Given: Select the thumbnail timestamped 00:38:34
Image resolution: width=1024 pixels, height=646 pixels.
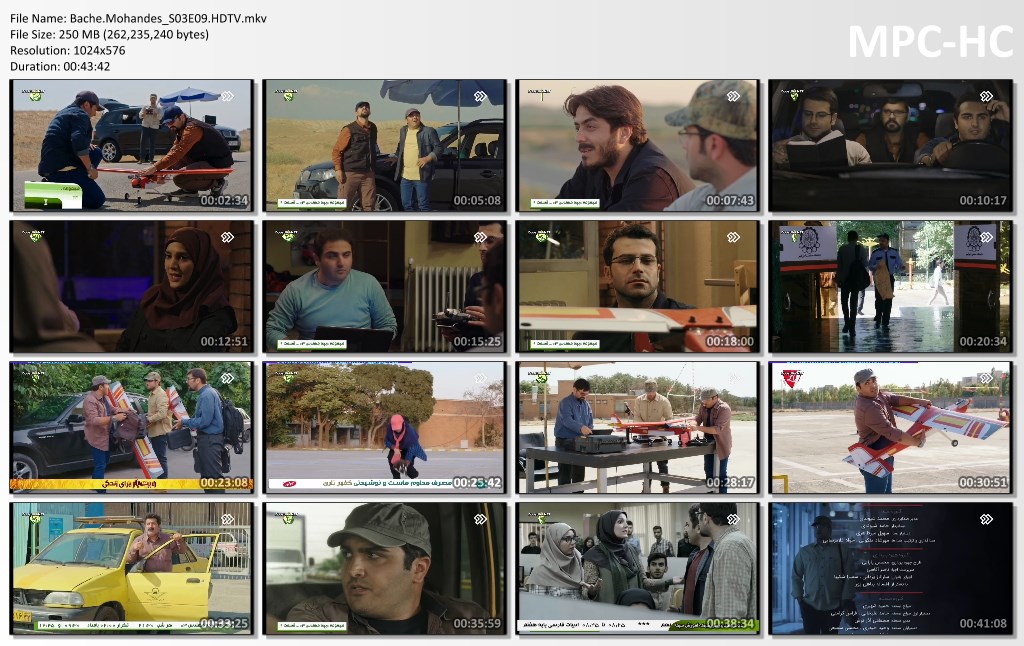Looking at the screenshot, I should pyautogui.click(x=637, y=569).
